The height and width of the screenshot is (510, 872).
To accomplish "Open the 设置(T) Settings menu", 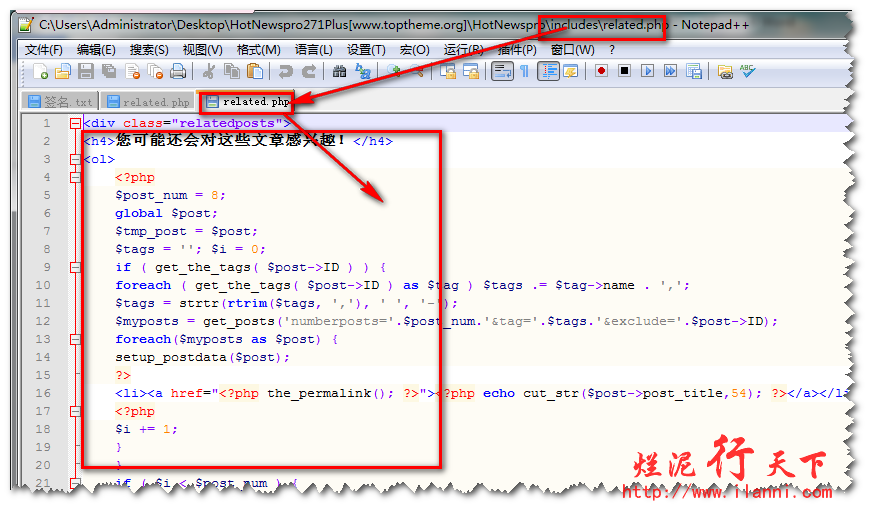I will (x=366, y=50).
